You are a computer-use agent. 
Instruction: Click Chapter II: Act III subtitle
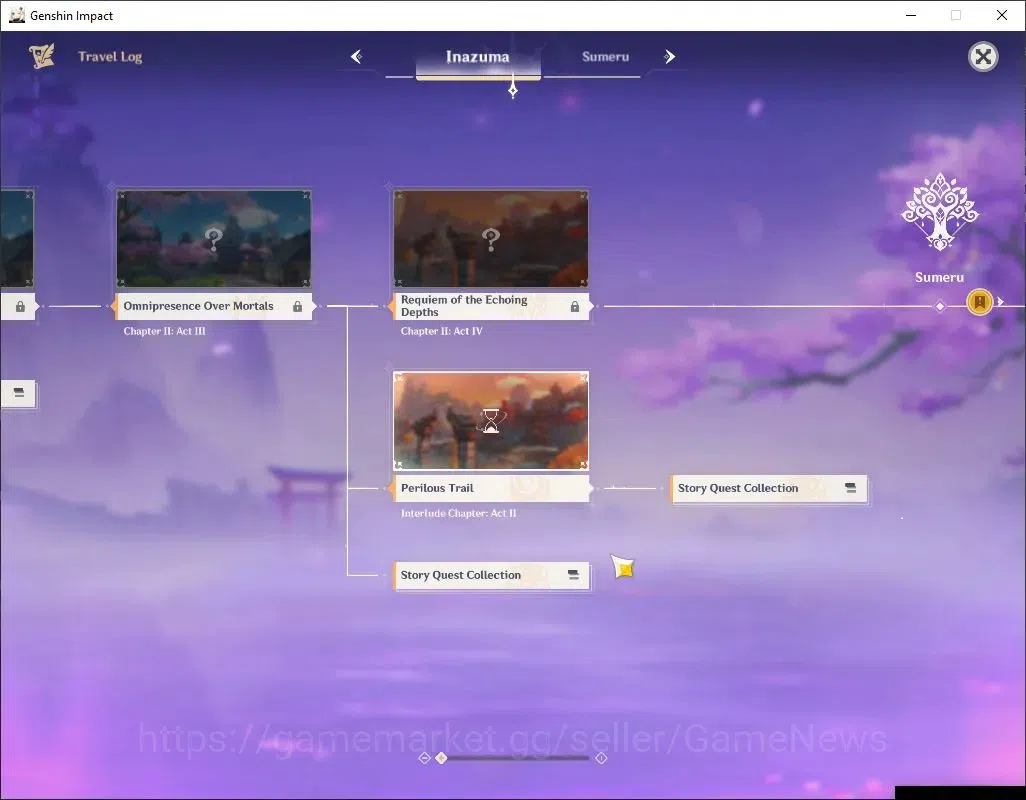pyautogui.click(x=164, y=332)
